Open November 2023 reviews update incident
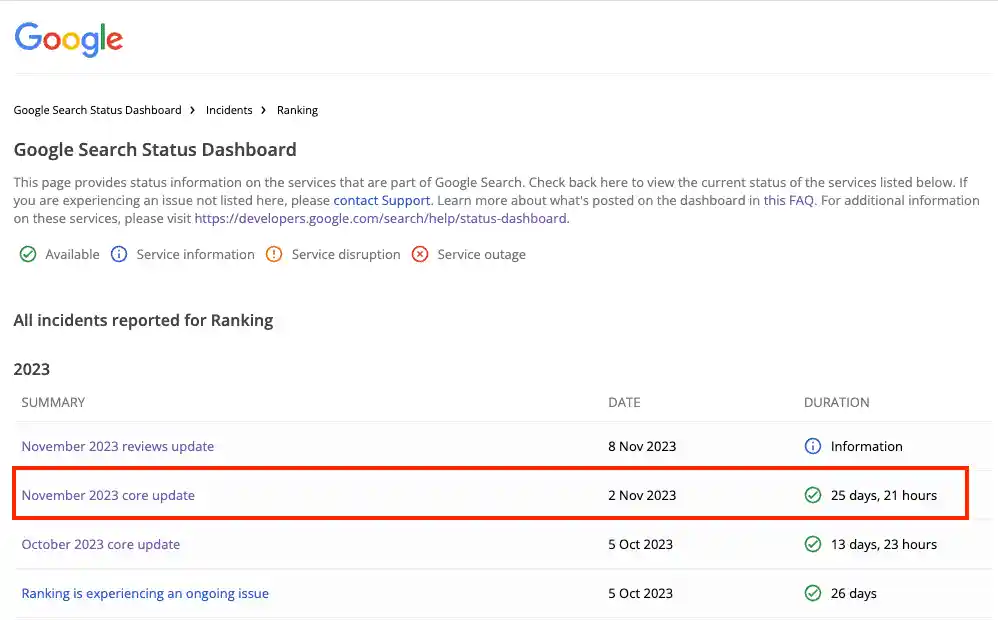Viewport: 998px width, 620px height. (x=118, y=446)
